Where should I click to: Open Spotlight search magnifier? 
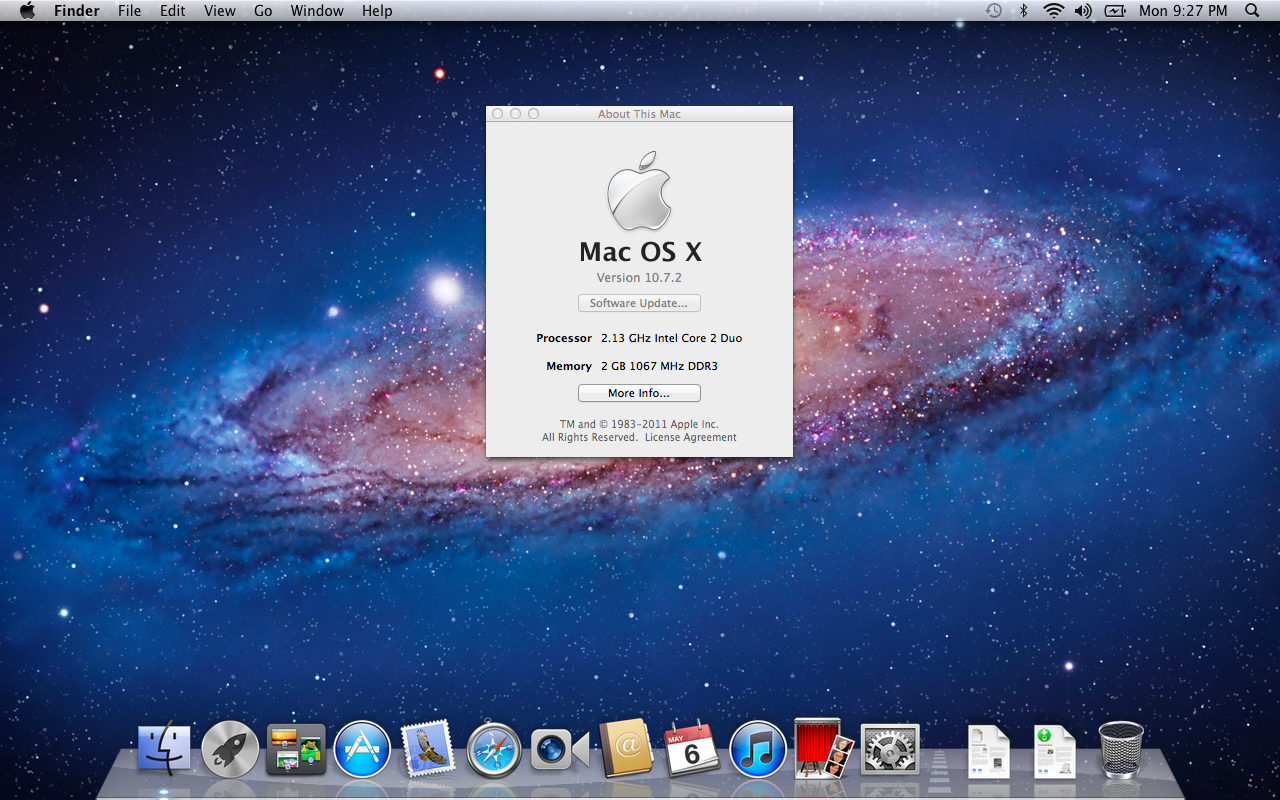coord(1252,11)
